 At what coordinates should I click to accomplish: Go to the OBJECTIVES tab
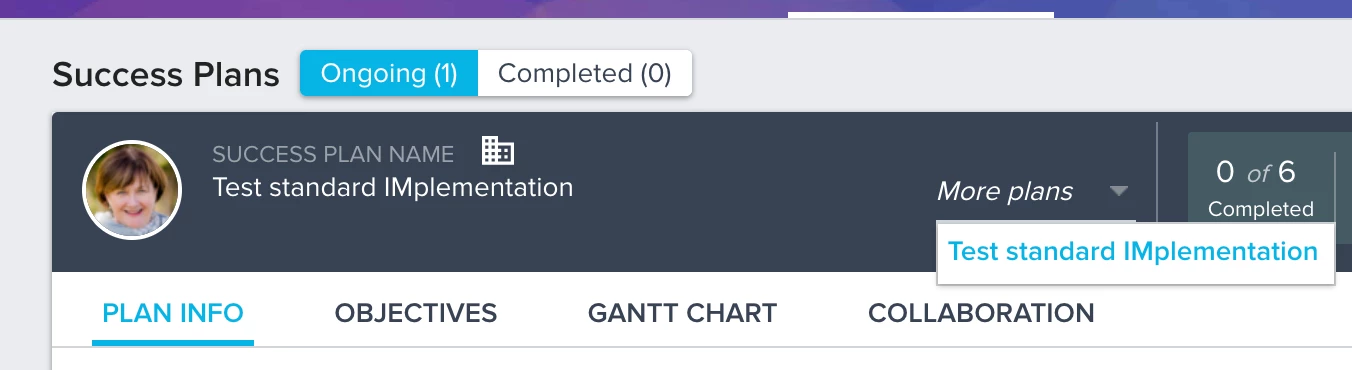pos(416,313)
